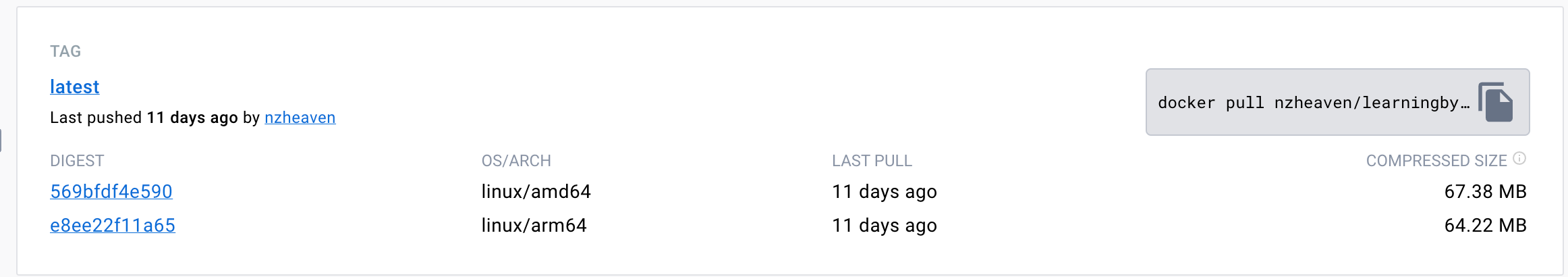The image size is (1568, 277).
Task: Click the DIGEST column header
Action: 77,161
